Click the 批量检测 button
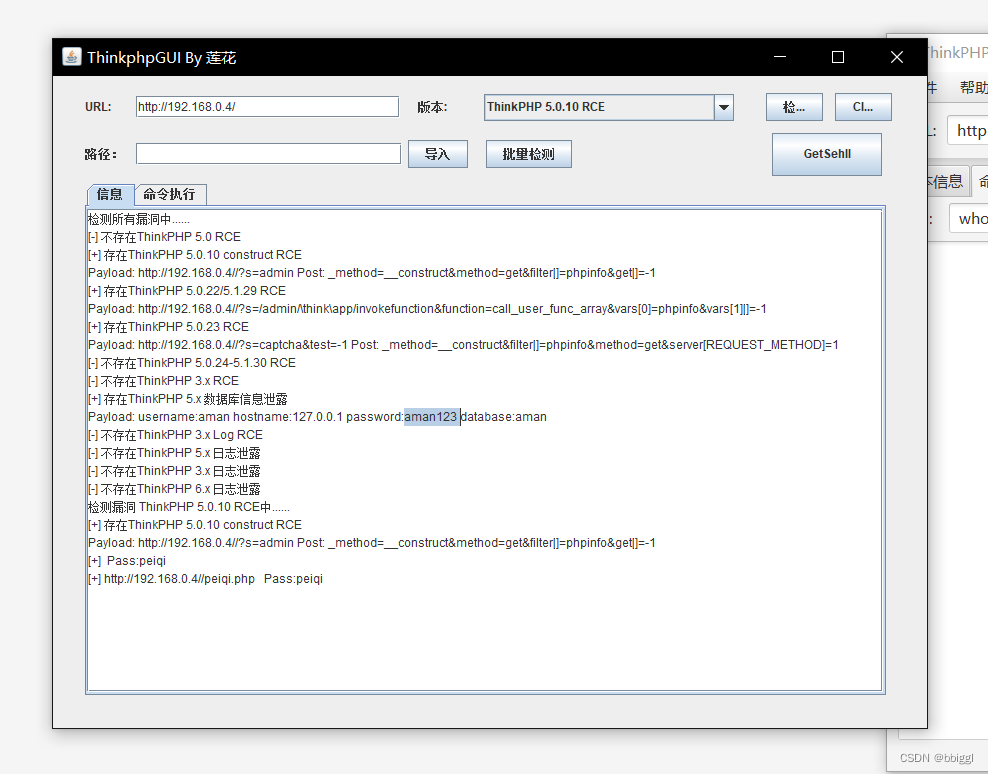988x774 pixels. [529, 154]
